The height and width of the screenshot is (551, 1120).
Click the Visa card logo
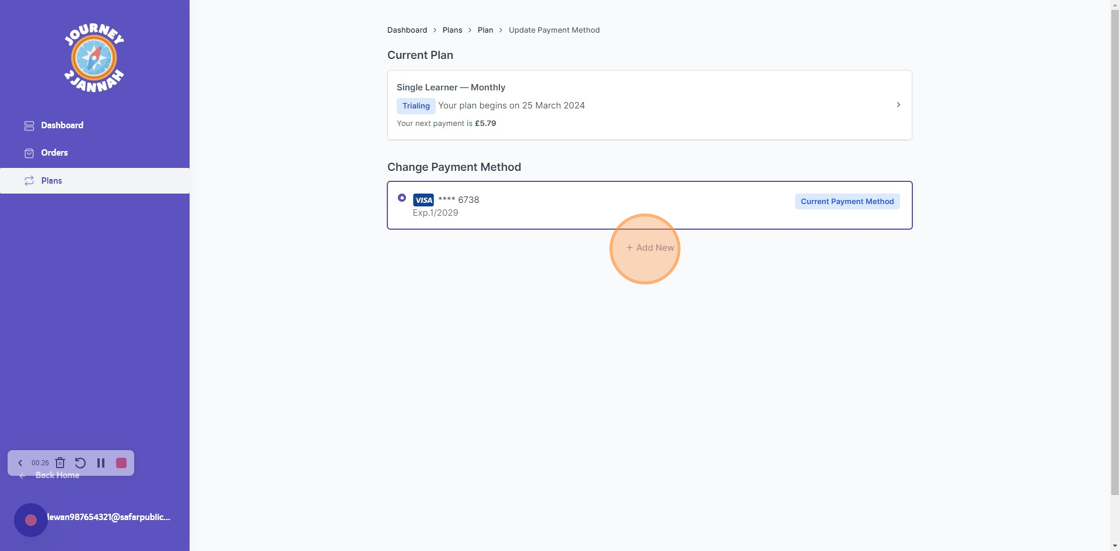coord(423,200)
